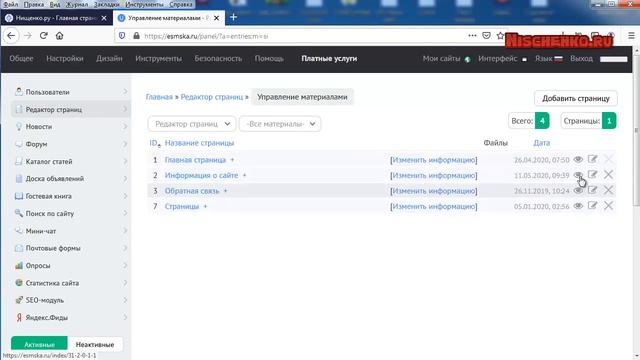
Task: Open the Интерфейс switcher
Action: [x=502, y=59]
